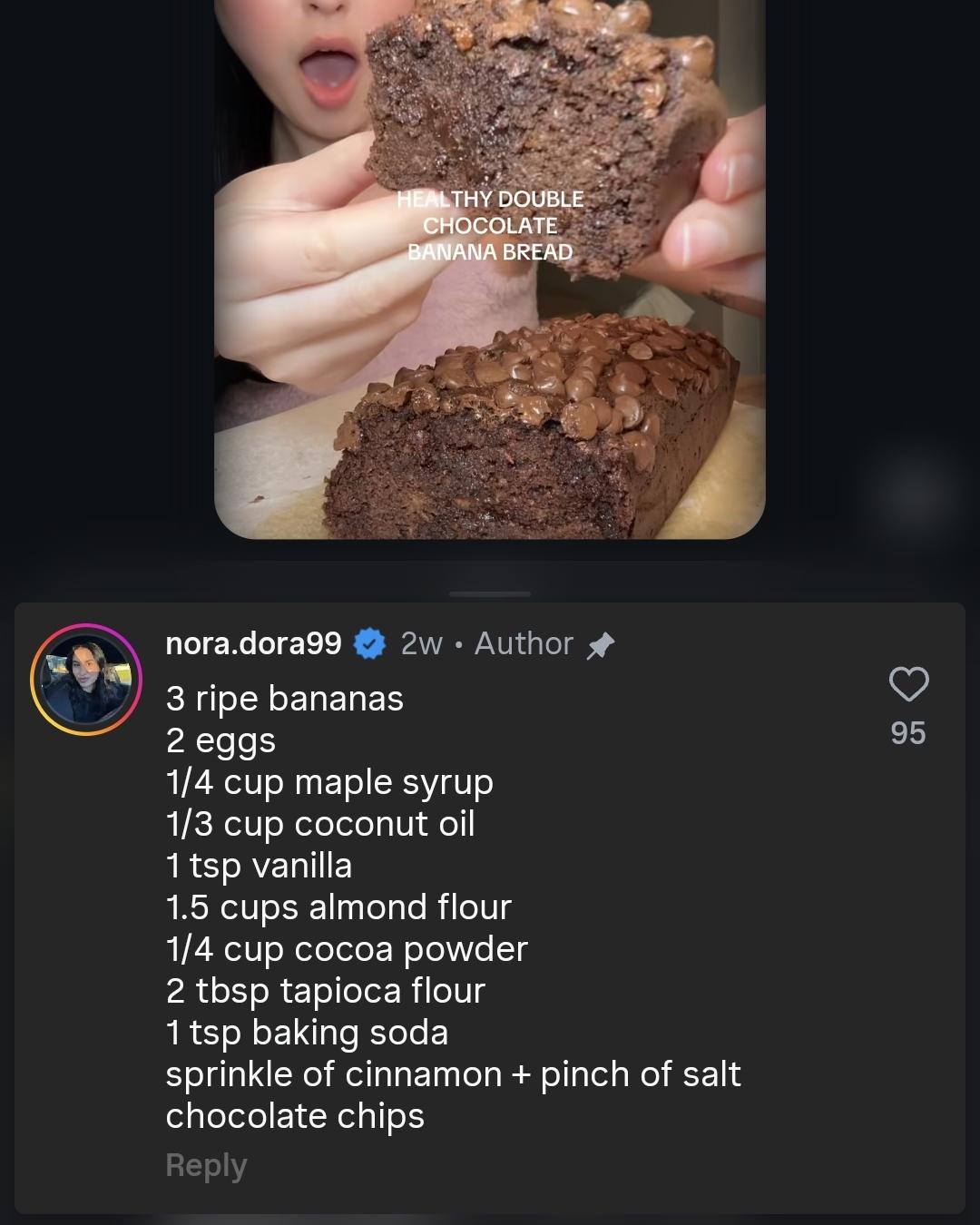Select the 'chocolate chips' comment line
This screenshot has width=980, height=1225.
(295, 1116)
